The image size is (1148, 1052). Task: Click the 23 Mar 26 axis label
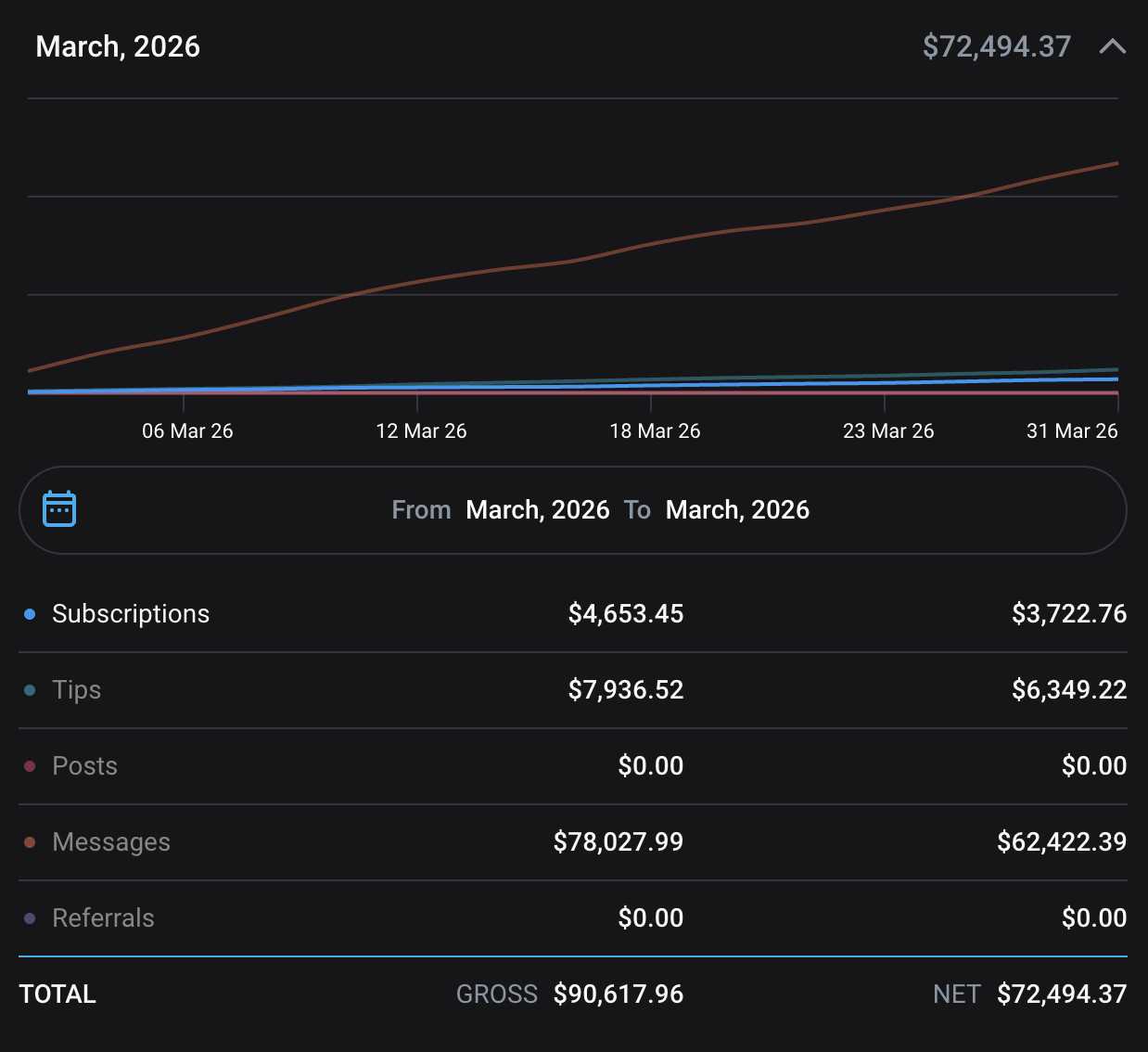click(888, 431)
